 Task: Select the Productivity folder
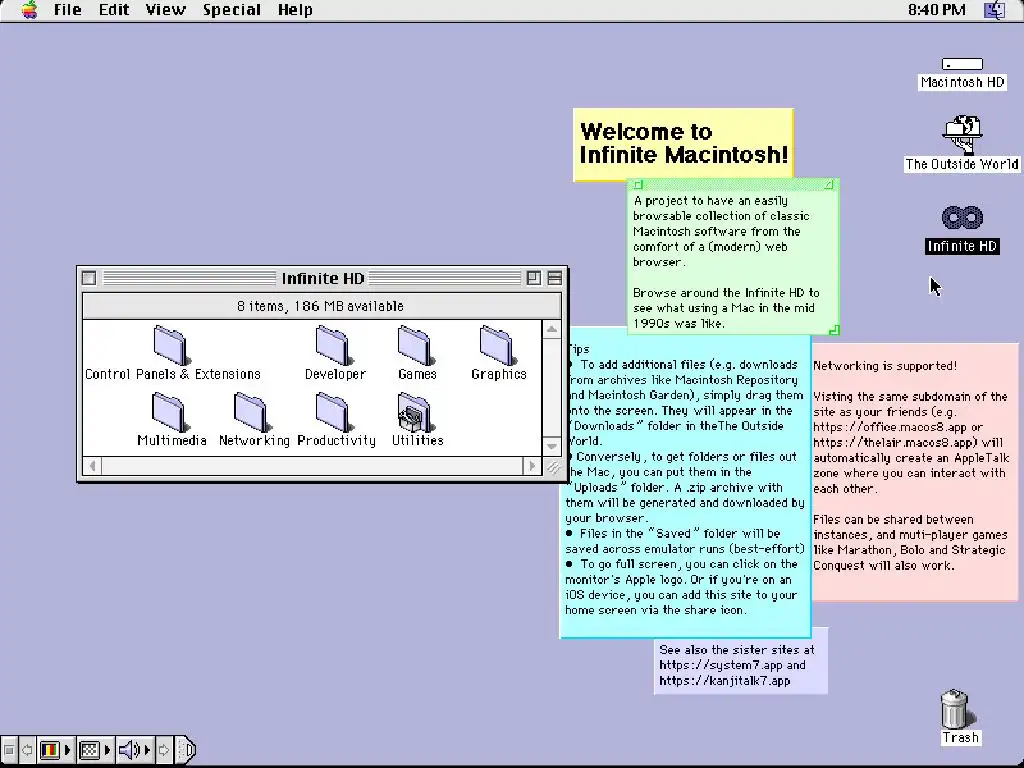click(335, 413)
